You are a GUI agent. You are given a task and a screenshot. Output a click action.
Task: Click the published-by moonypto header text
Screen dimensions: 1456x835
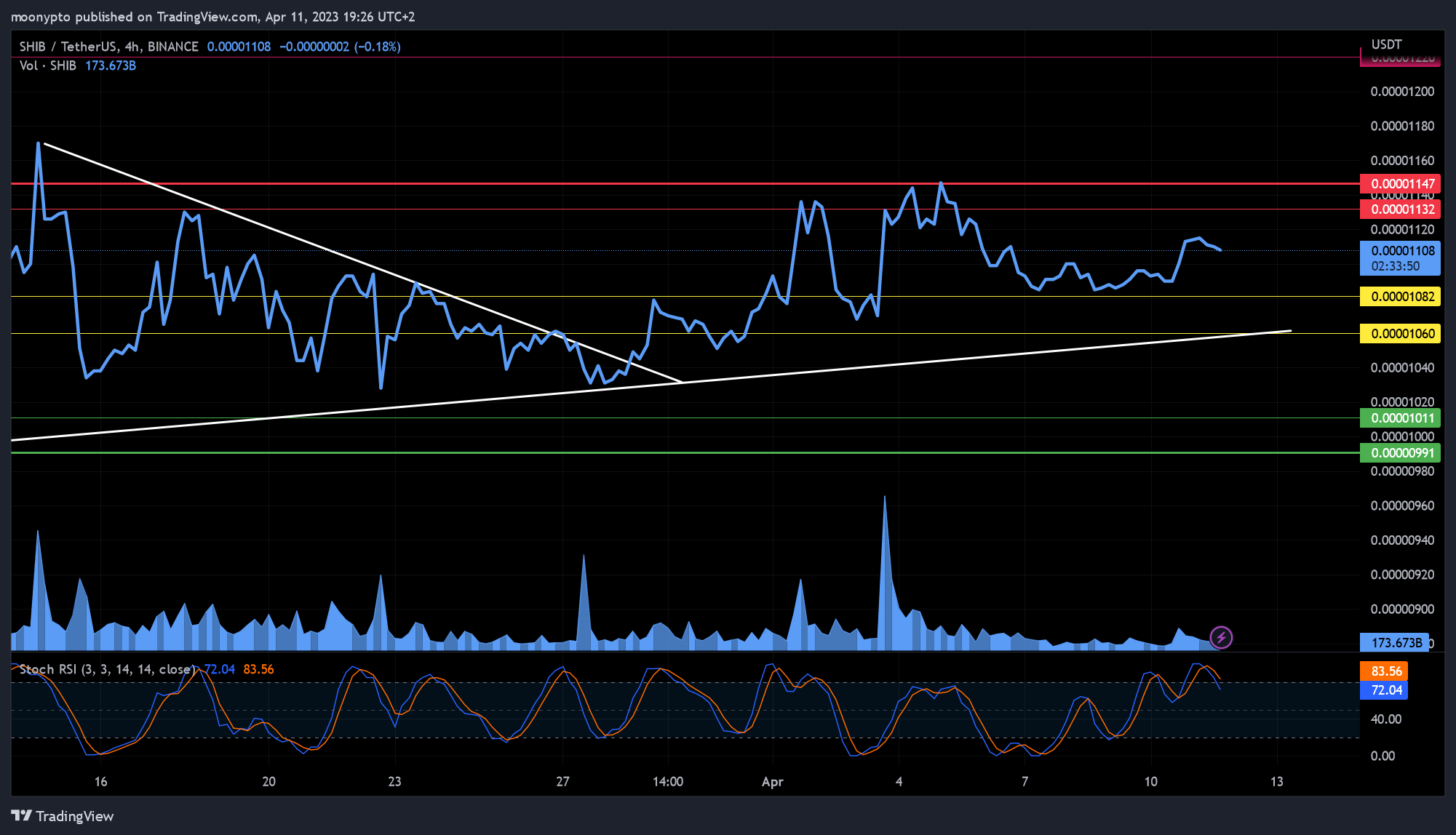(212, 17)
